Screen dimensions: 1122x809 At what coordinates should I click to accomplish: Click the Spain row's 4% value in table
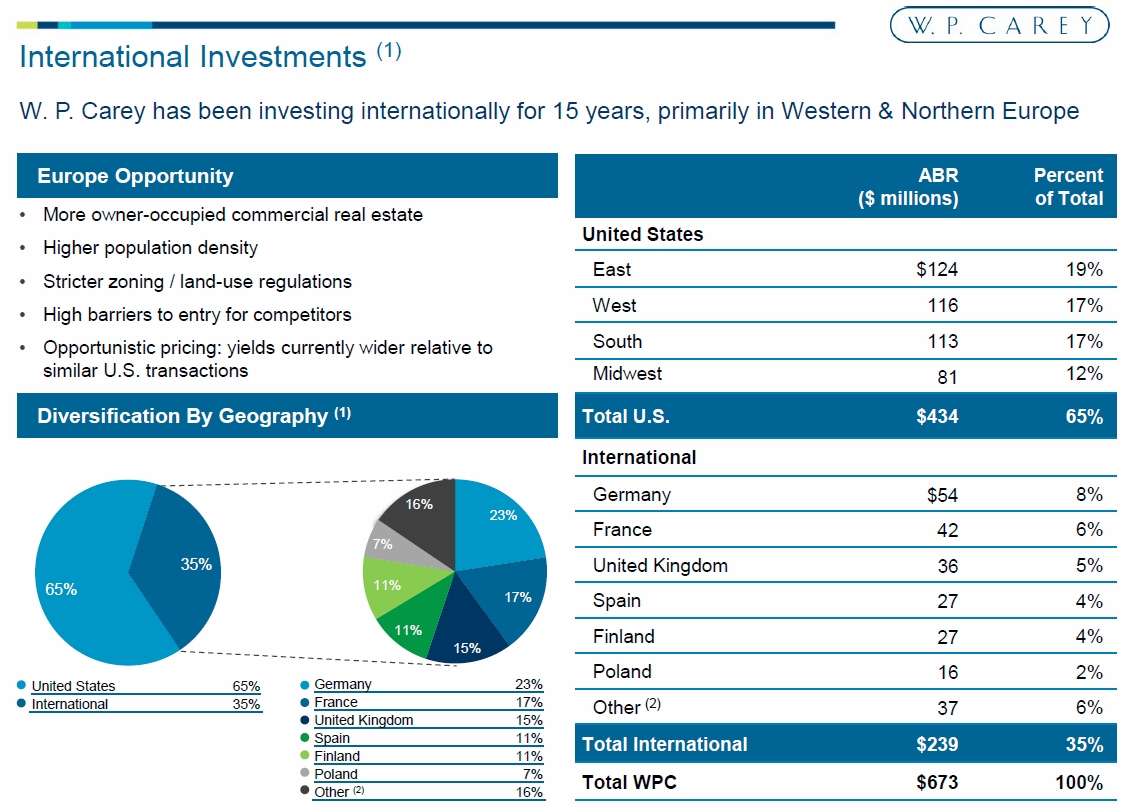click(1089, 601)
